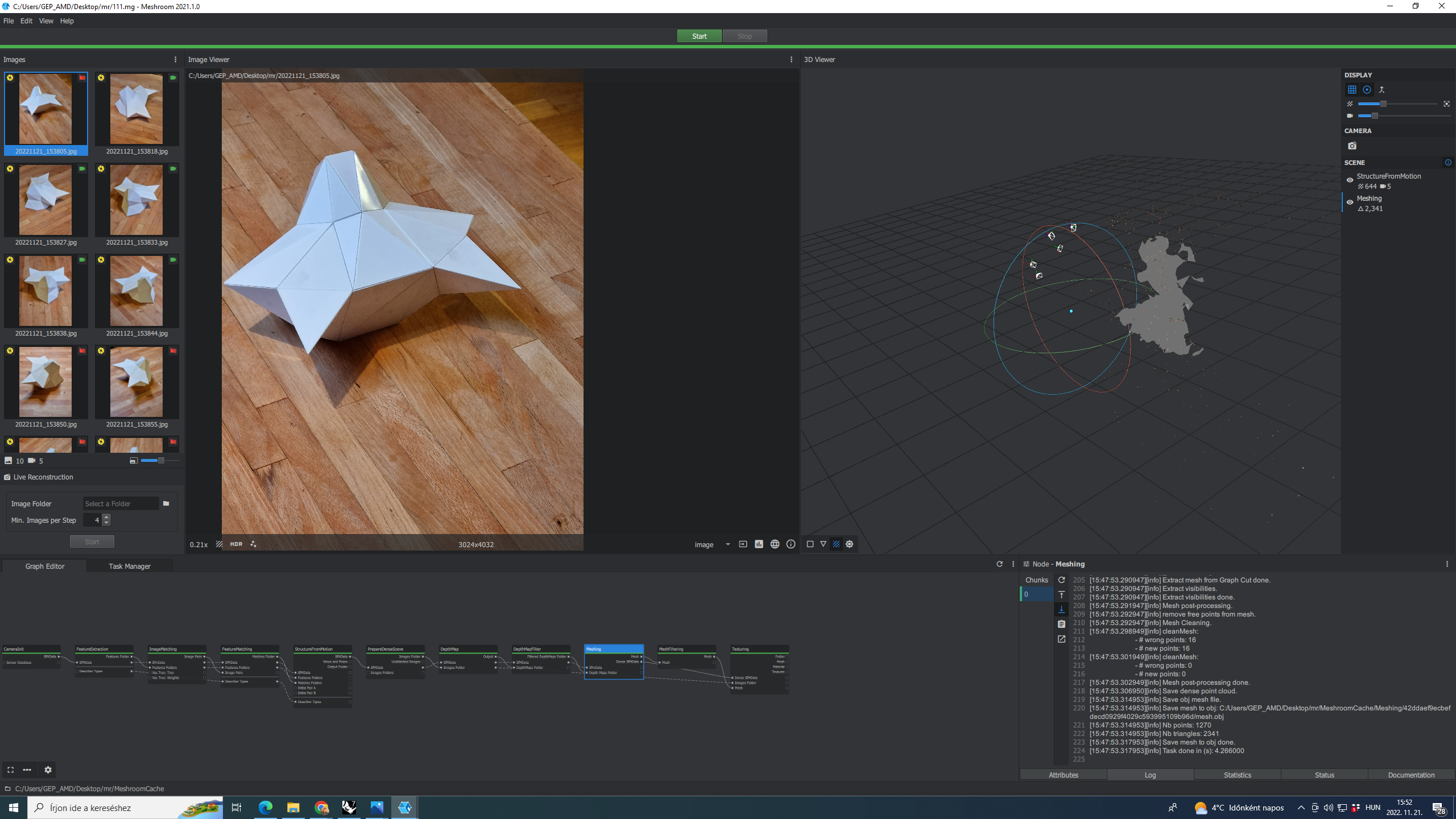Toggle the grid display in 3D Viewer

[x=1352, y=89]
